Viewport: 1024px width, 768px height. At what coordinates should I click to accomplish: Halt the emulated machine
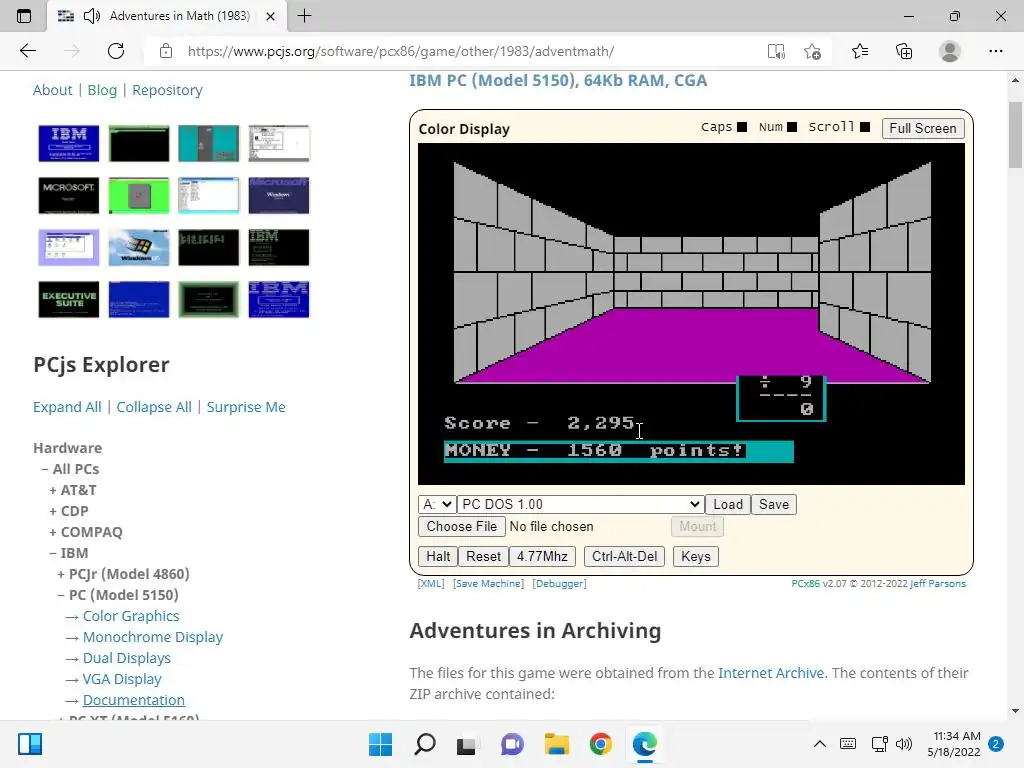click(x=438, y=556)
